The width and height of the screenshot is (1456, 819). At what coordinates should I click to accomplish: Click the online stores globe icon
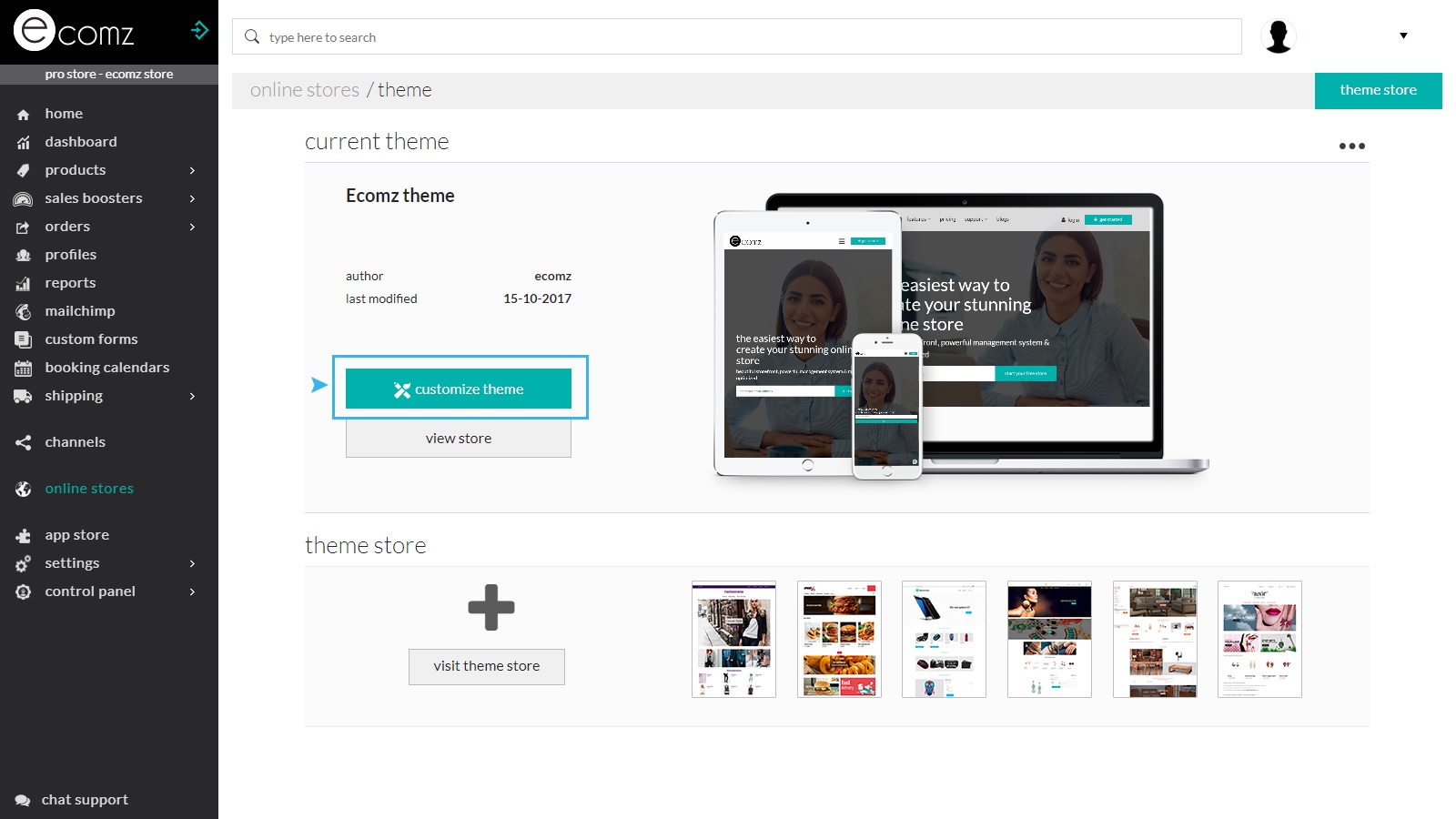coord(24,490)
